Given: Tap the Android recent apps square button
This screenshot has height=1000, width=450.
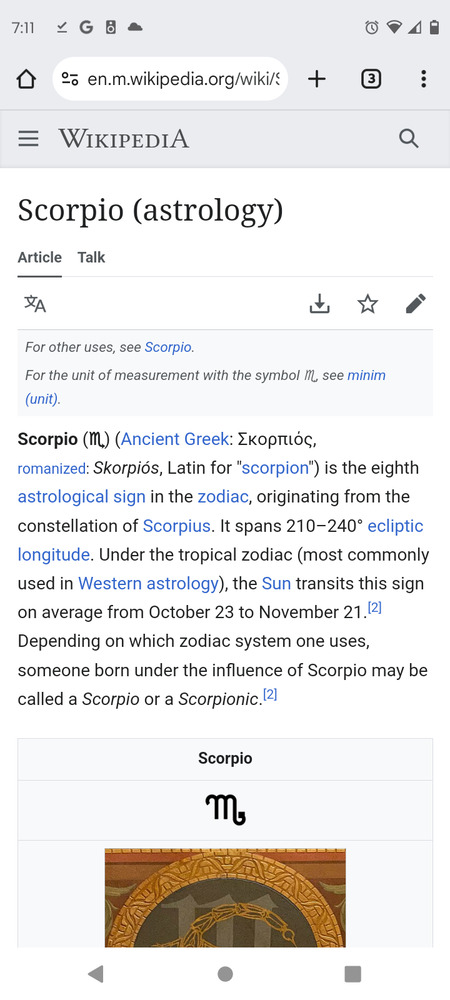Looking at the screenshot, I should click(352, 973).
